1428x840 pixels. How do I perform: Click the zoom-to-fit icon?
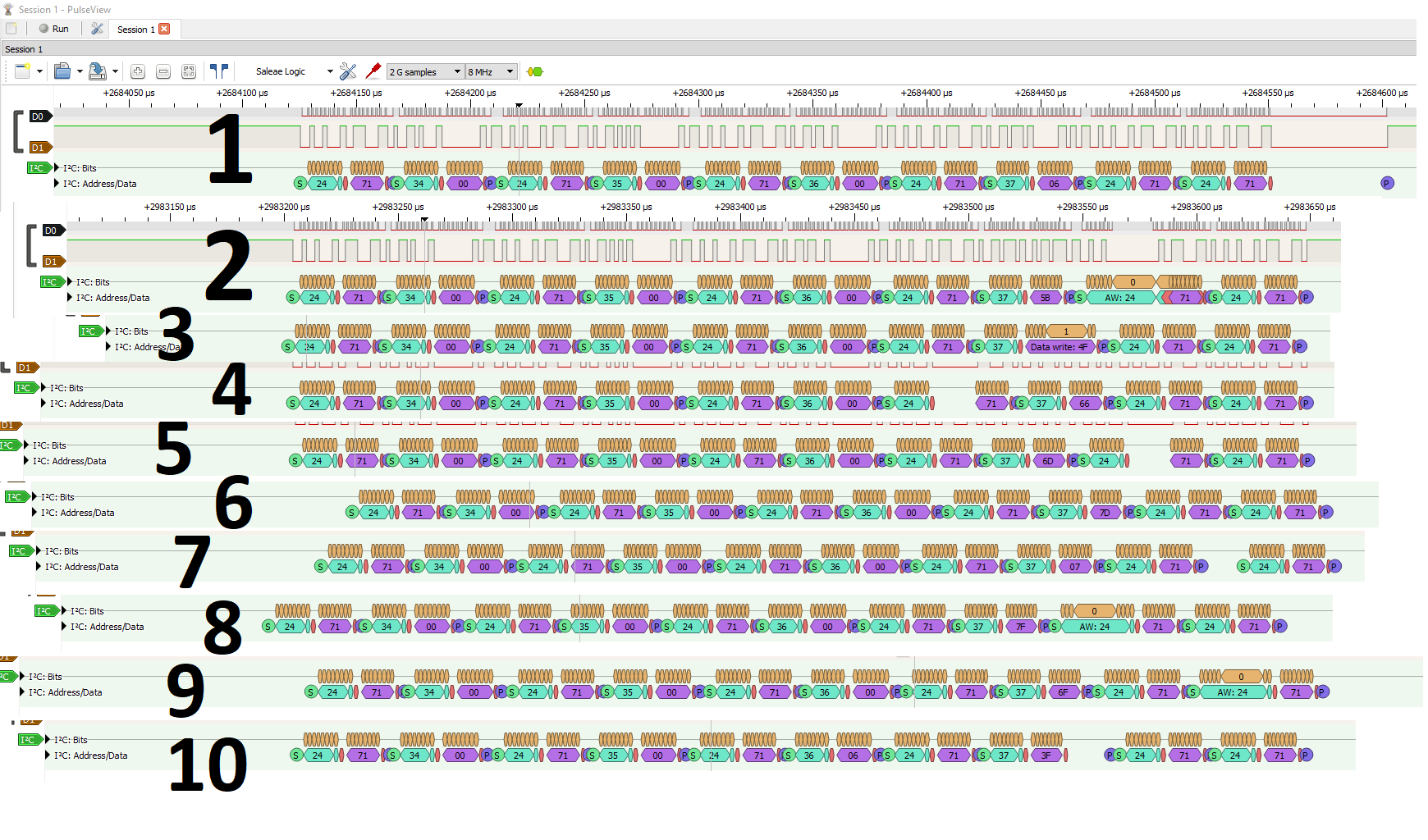(x=189, y=71)
